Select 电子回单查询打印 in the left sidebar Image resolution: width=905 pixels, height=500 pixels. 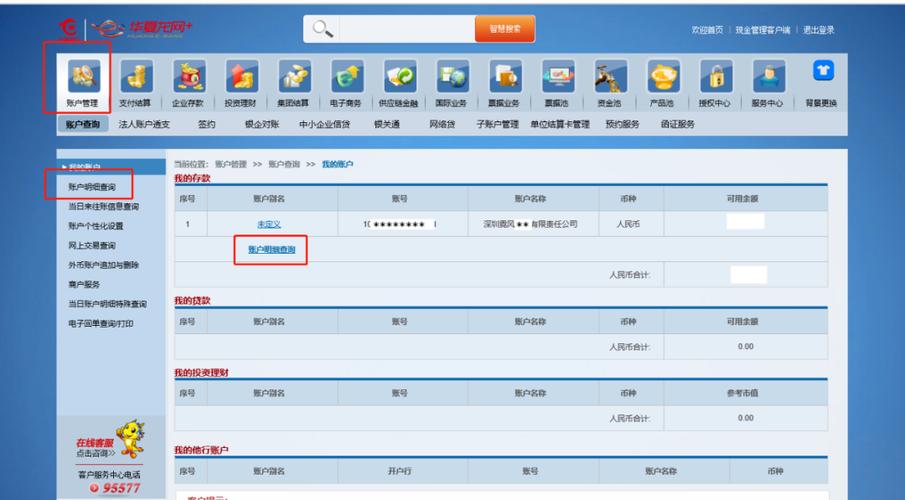coord(101,323)
